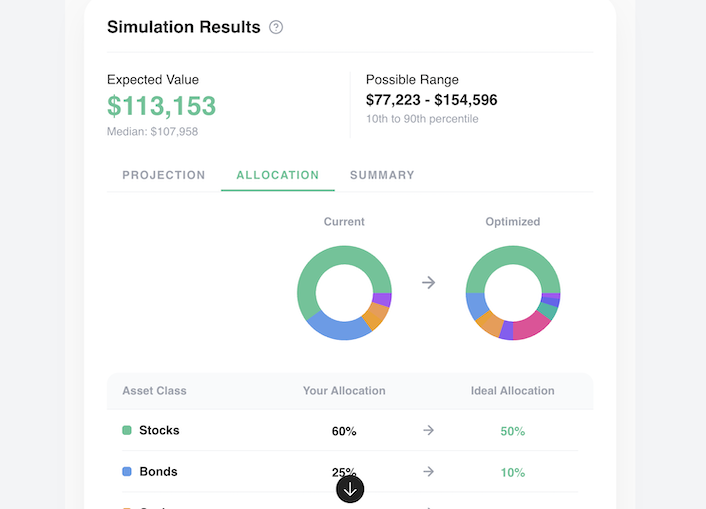Click the Bonds ideal allocation 10%

pos(512,473)
